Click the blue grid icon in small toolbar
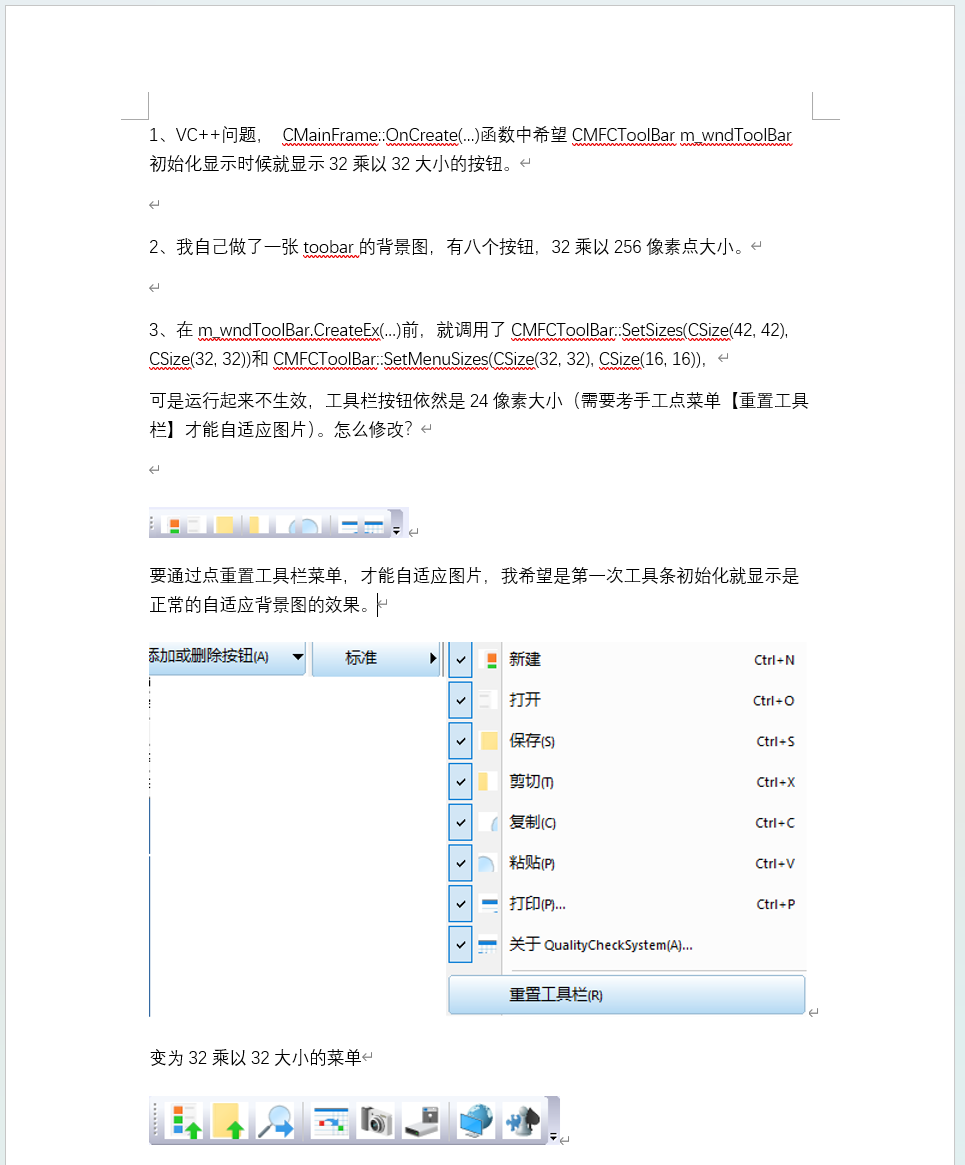The width and height of the screenshot is (965, 1165). tap(374, 526)
